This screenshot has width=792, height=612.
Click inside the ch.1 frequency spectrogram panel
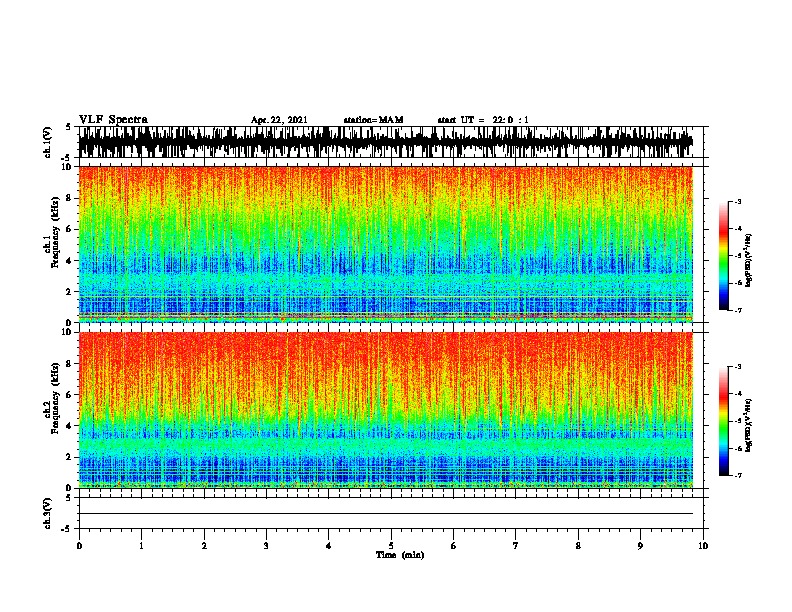click(x=386, y=244)
